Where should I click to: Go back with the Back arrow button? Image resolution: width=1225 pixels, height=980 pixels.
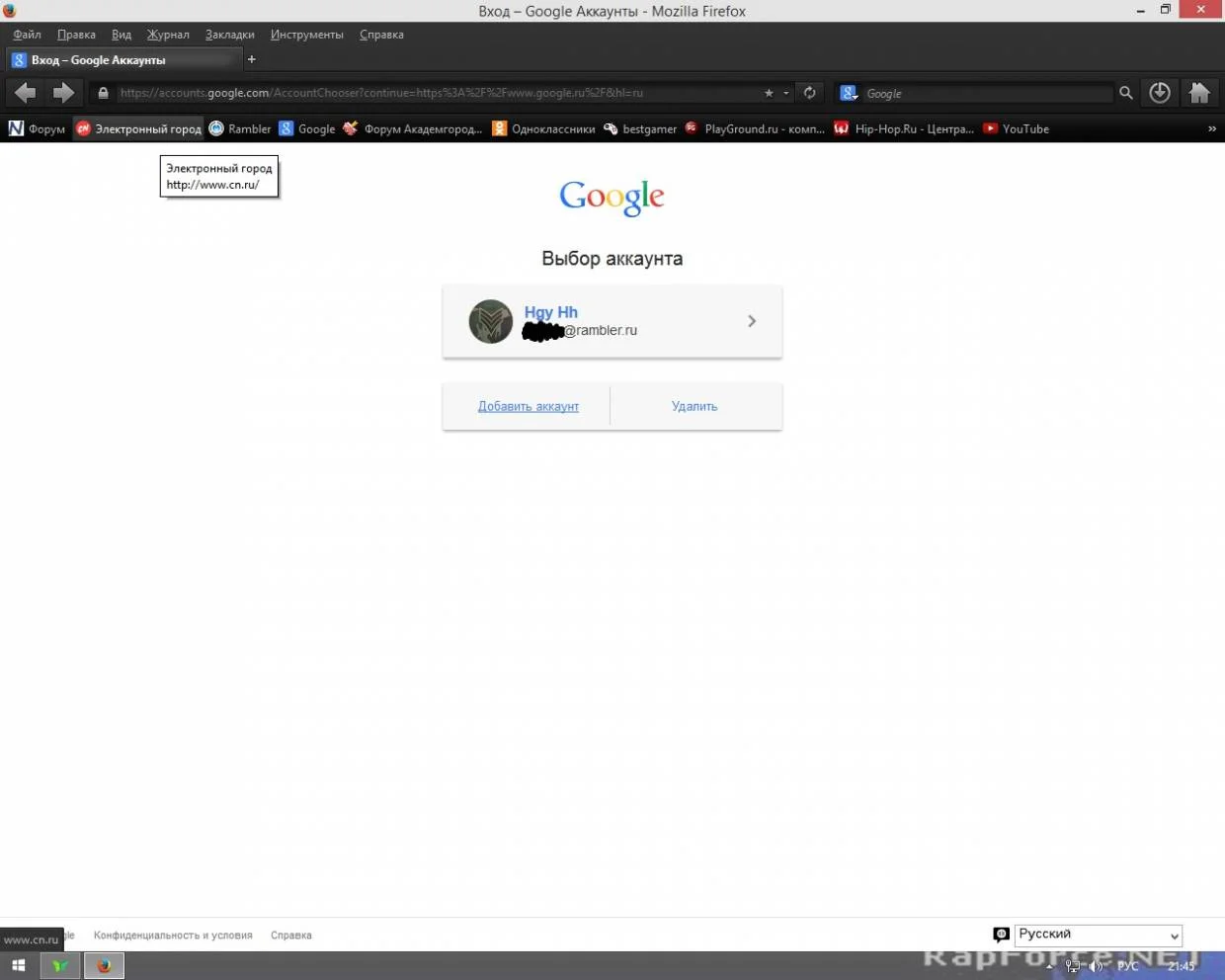click(x=26, y=93)
